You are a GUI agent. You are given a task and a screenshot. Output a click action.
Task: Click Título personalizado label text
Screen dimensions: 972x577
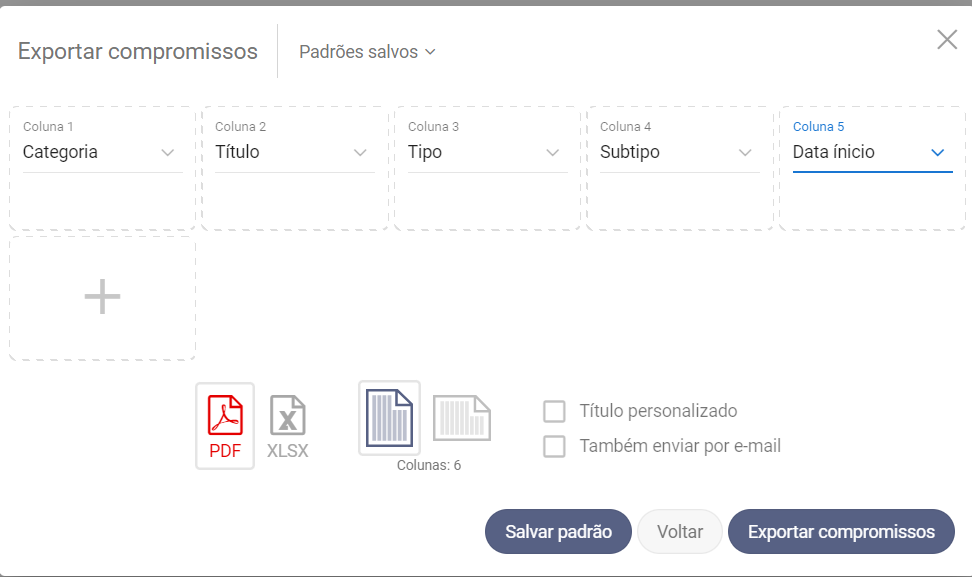(658, 411)
